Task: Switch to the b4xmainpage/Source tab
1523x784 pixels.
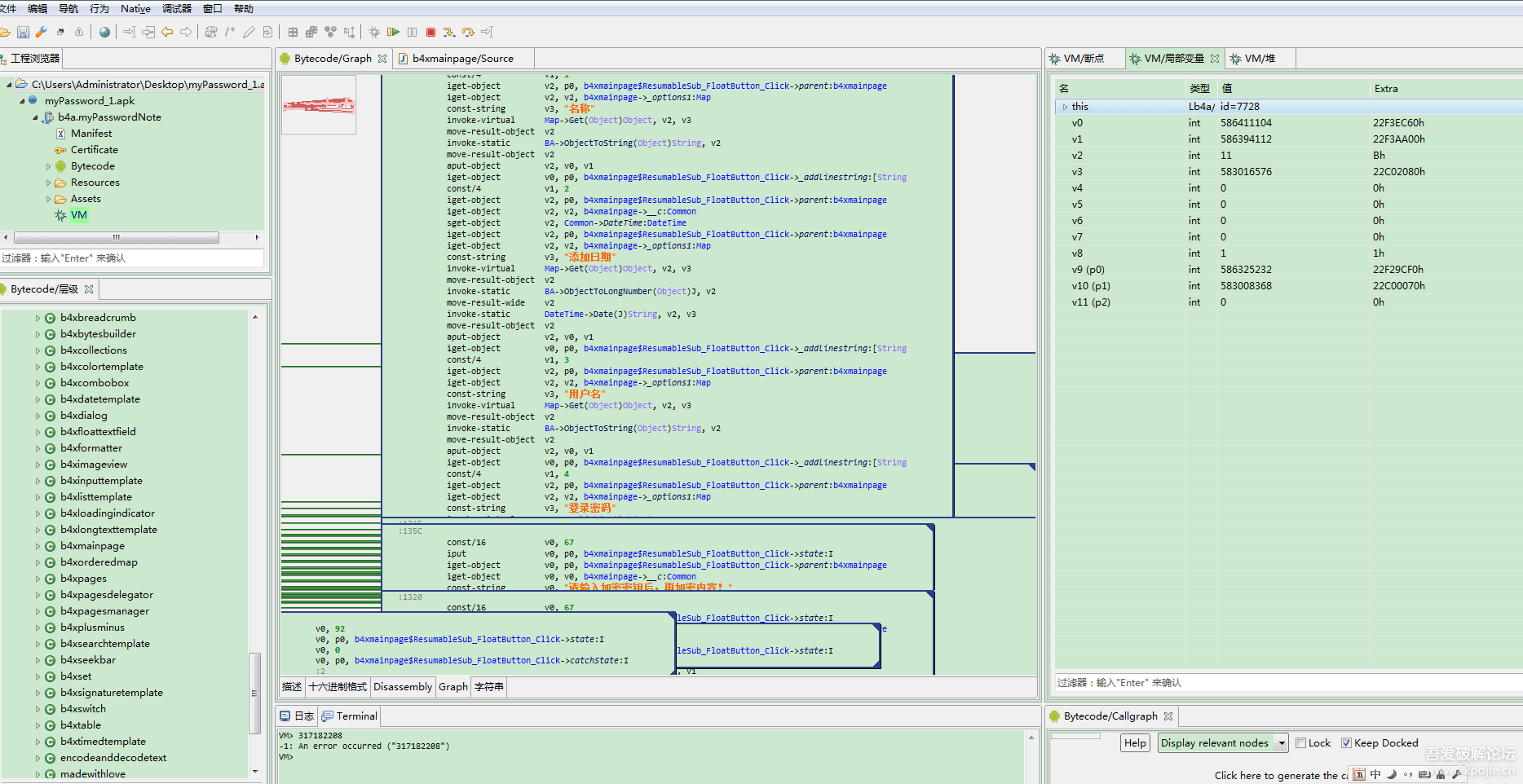Action: (463, 59)
